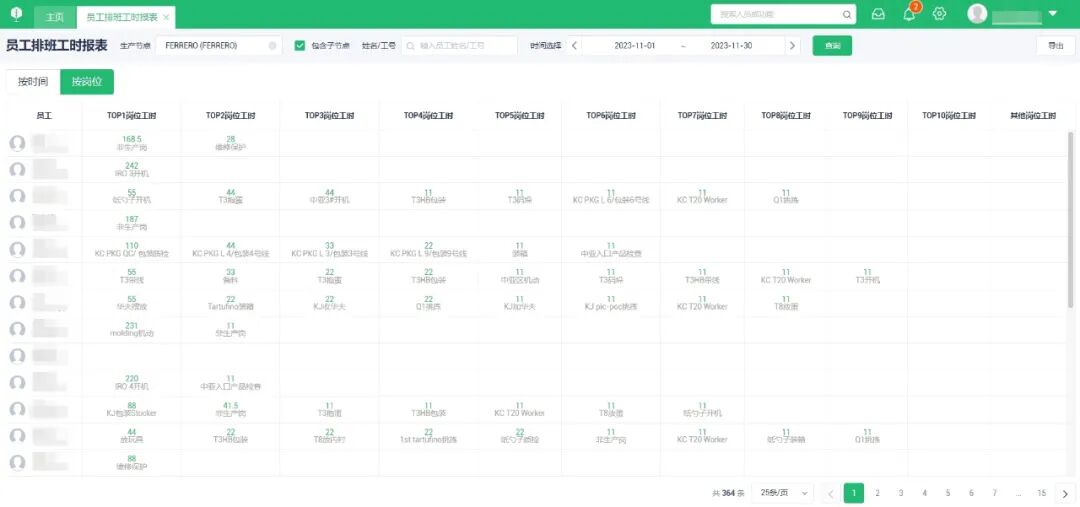Open the inbox icon in the top bar
Screen dimensions: 1080x507
[878, 14]
